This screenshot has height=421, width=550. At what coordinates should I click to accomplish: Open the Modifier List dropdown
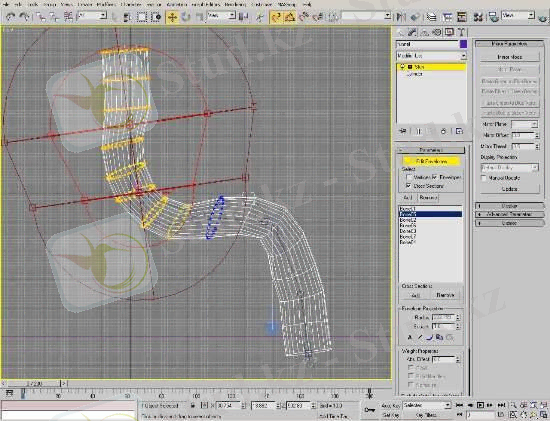431,56
